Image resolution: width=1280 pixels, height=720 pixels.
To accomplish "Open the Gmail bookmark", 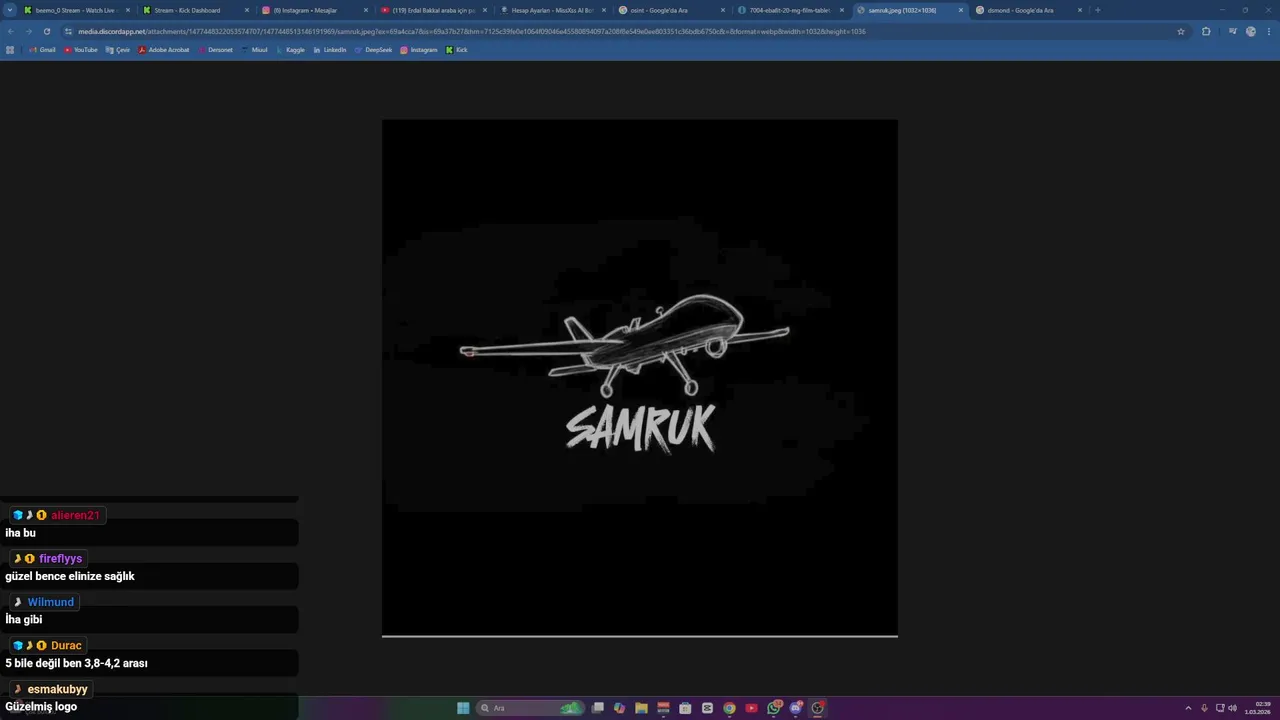I will click(42, 49).
